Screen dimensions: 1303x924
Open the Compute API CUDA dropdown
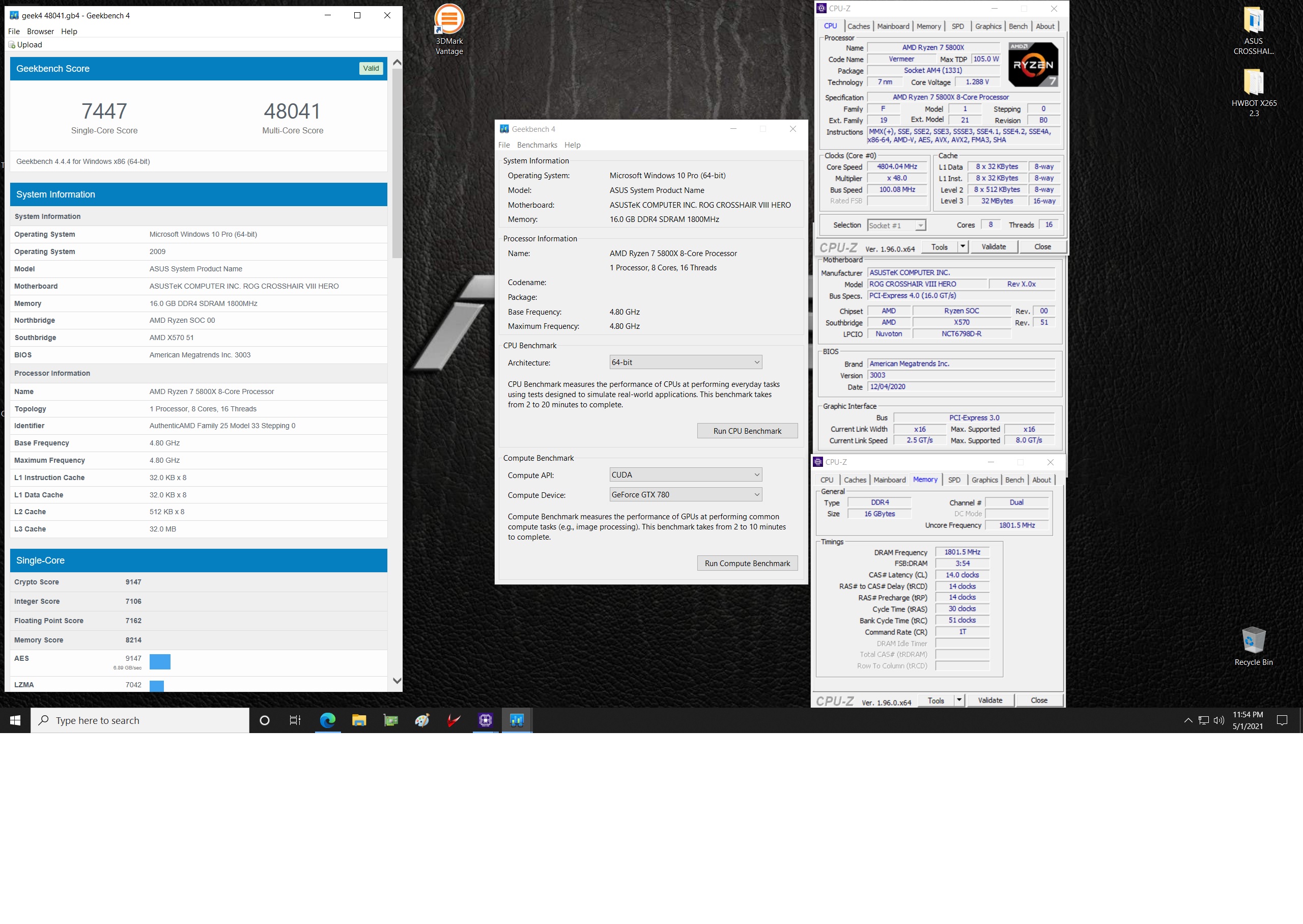tap(685, 475)
